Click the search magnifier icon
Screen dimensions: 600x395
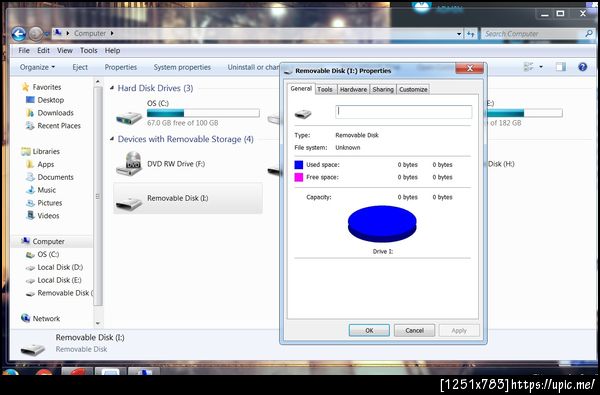tap(589, 34)
